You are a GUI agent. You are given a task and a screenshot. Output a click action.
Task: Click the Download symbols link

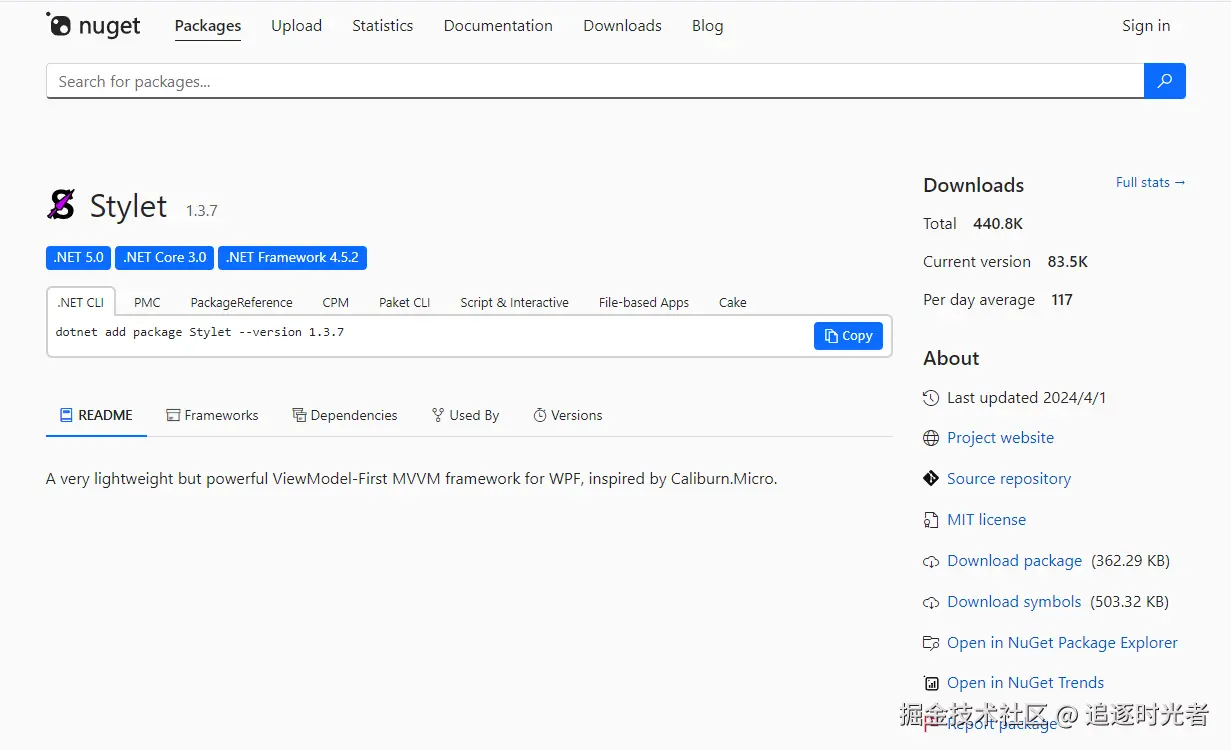(1014, 602)
